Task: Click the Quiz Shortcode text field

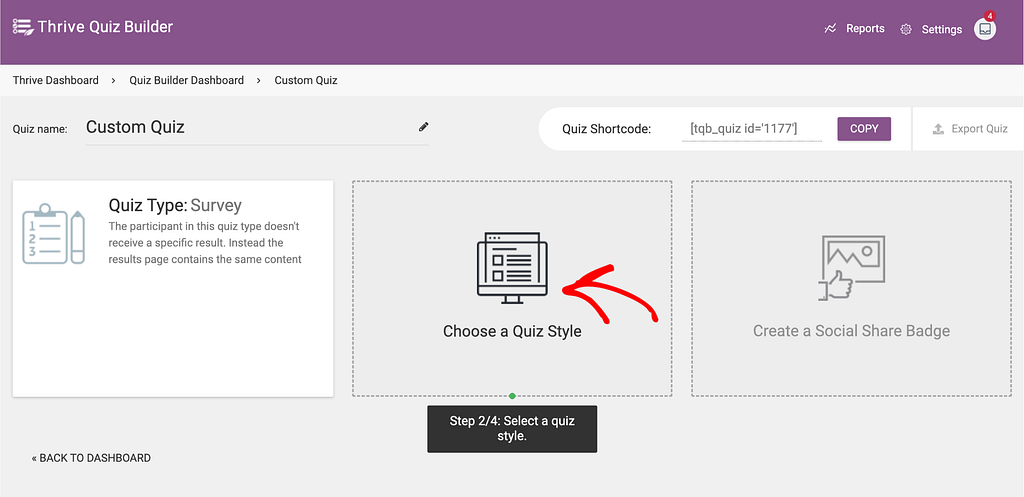Action: point(751,129)
